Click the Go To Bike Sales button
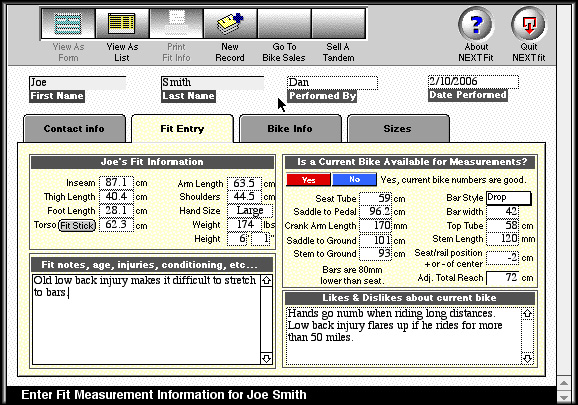The image size is (578, 405). pos(284,24)
